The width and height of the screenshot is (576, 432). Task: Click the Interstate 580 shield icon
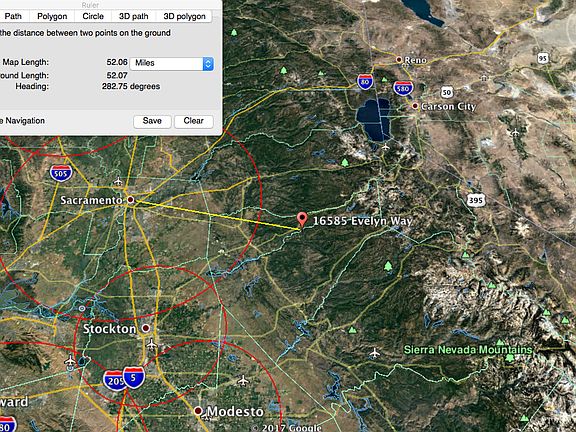pos(403,89)
